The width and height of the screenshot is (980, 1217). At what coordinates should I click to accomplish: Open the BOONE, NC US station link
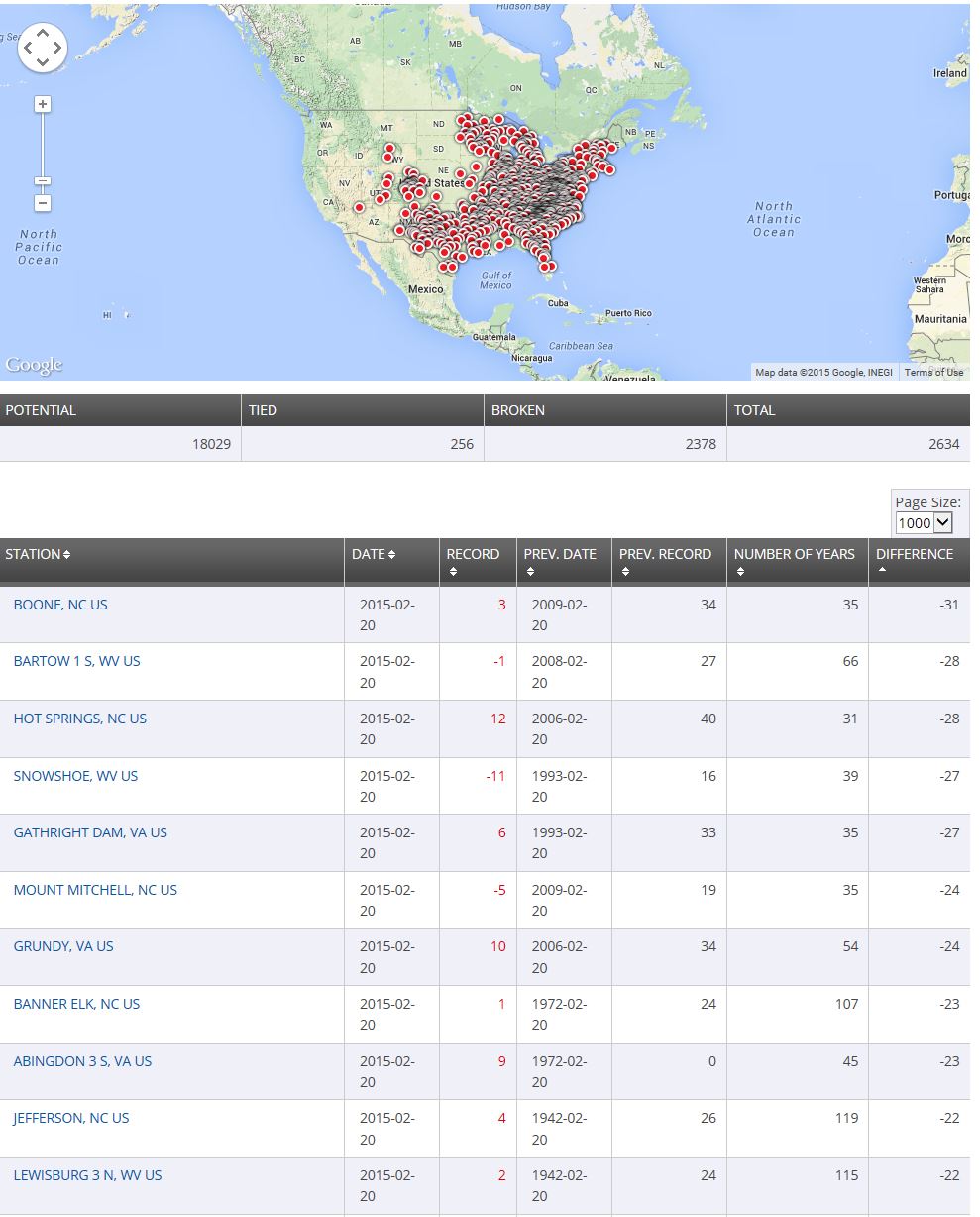60,605
